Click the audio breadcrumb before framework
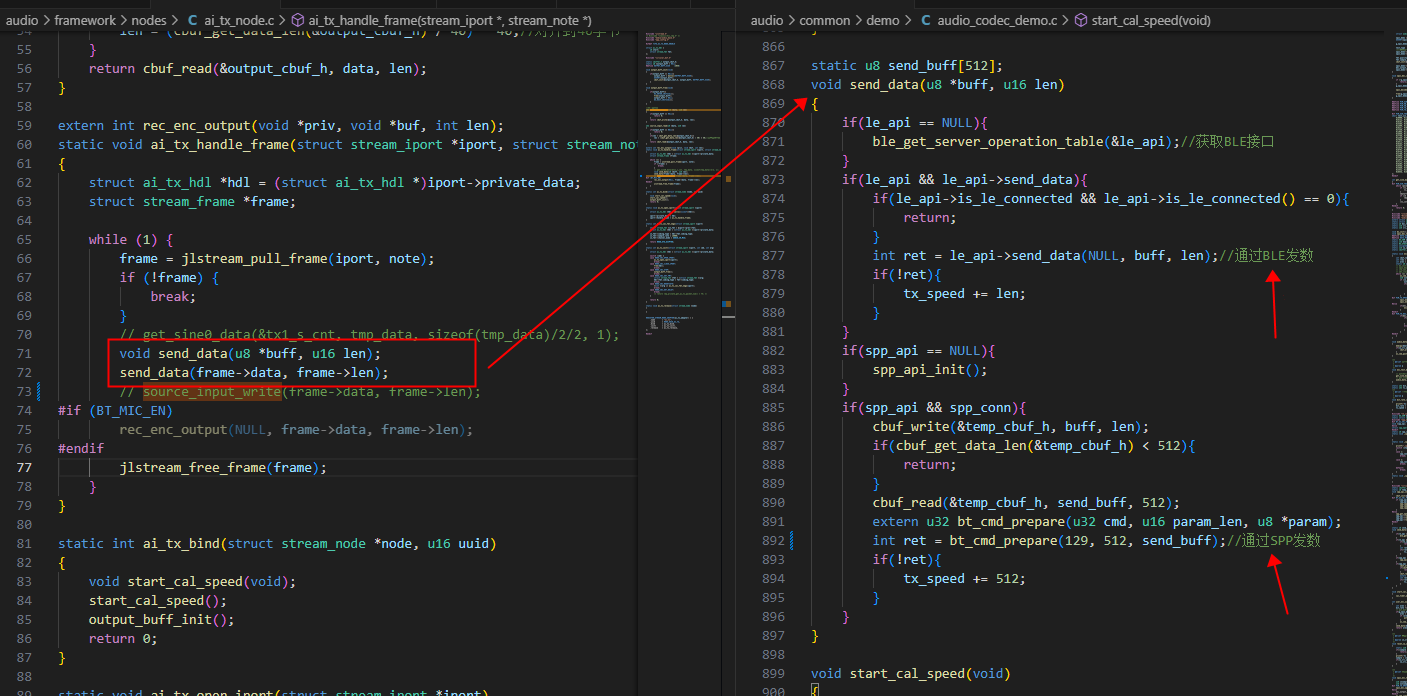The image size is (1407, 696). (x=22, y=20)
